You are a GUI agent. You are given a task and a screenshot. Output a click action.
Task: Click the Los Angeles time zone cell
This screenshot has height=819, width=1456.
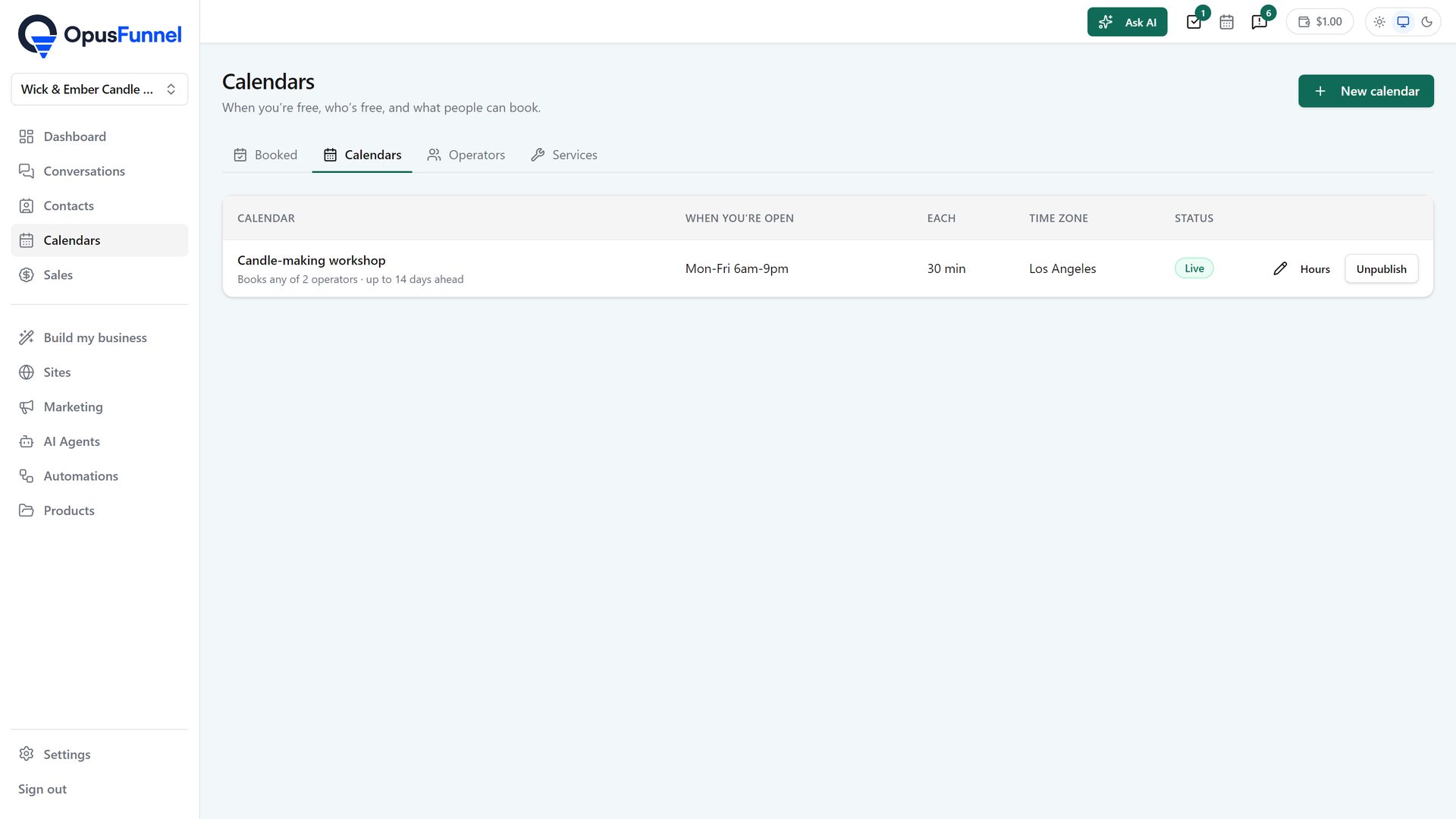click(x=1062, y=268)
